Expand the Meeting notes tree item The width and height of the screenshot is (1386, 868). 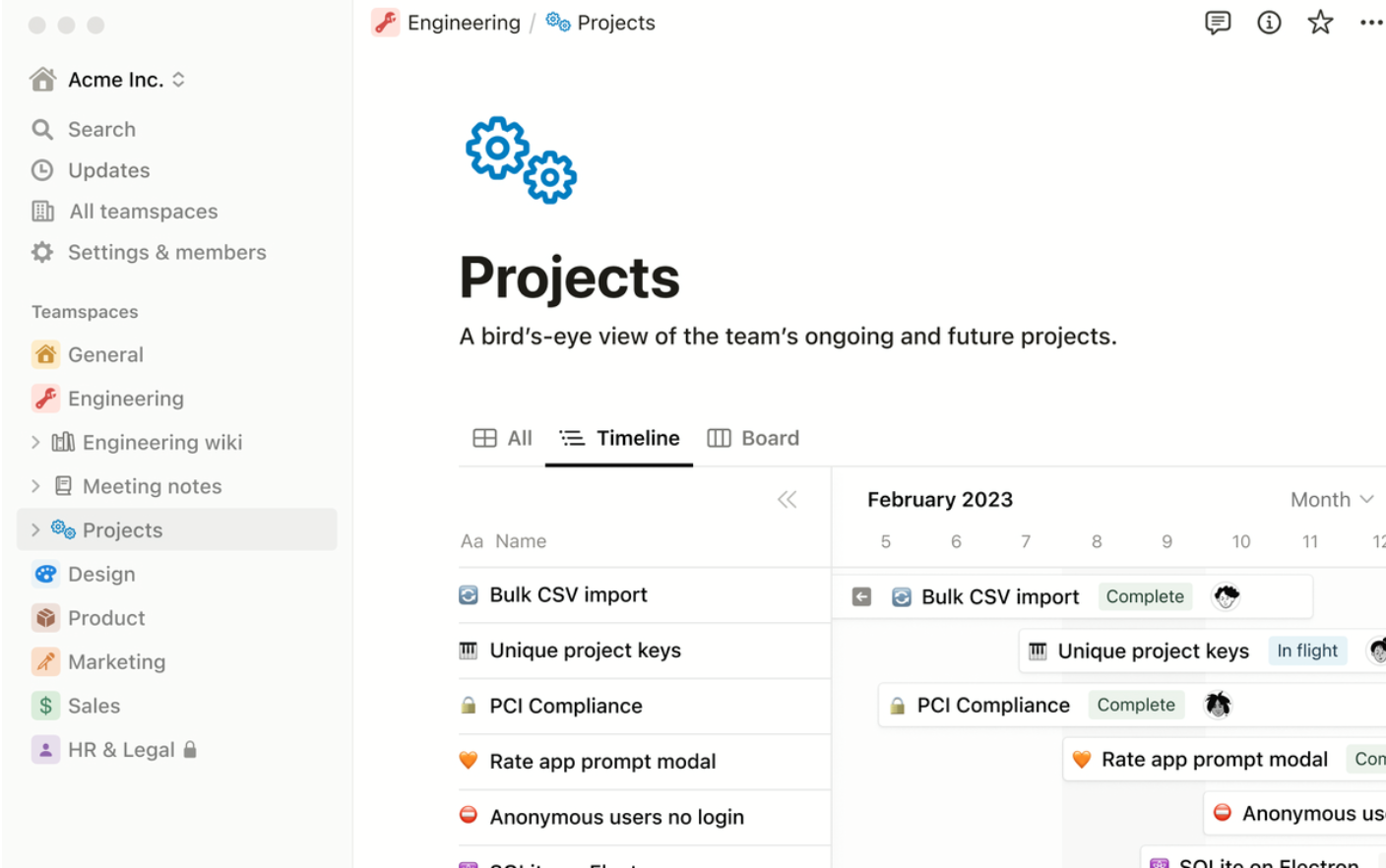point(35,486)
